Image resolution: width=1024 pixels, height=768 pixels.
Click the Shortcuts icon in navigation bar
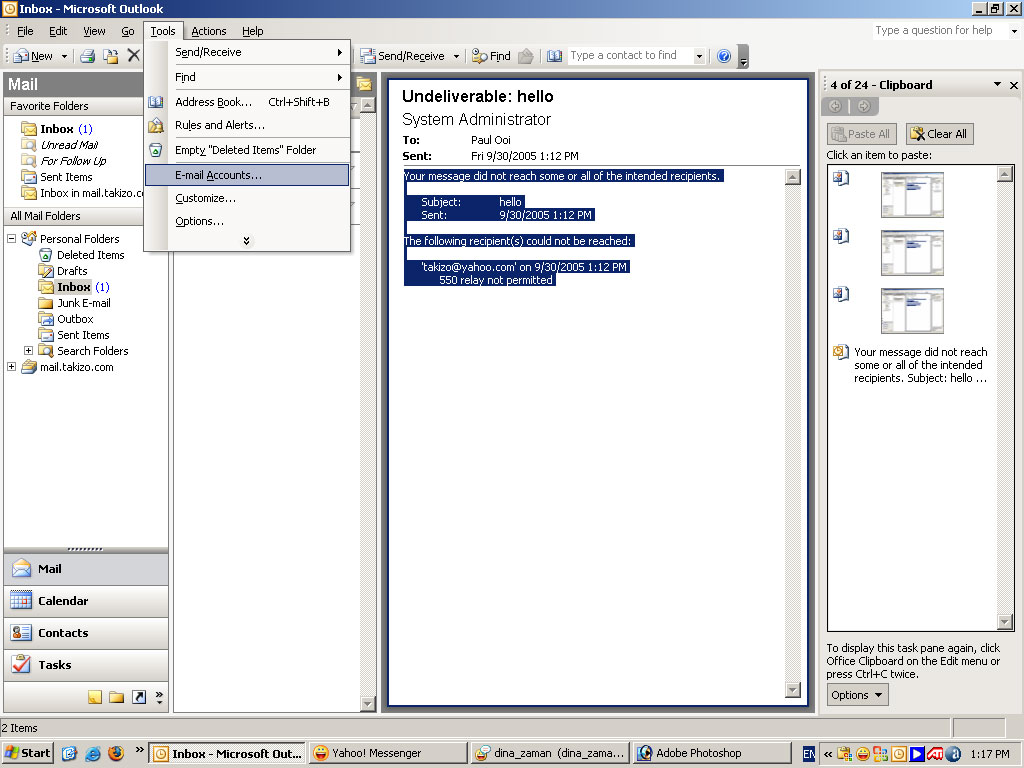click(138, 697)
